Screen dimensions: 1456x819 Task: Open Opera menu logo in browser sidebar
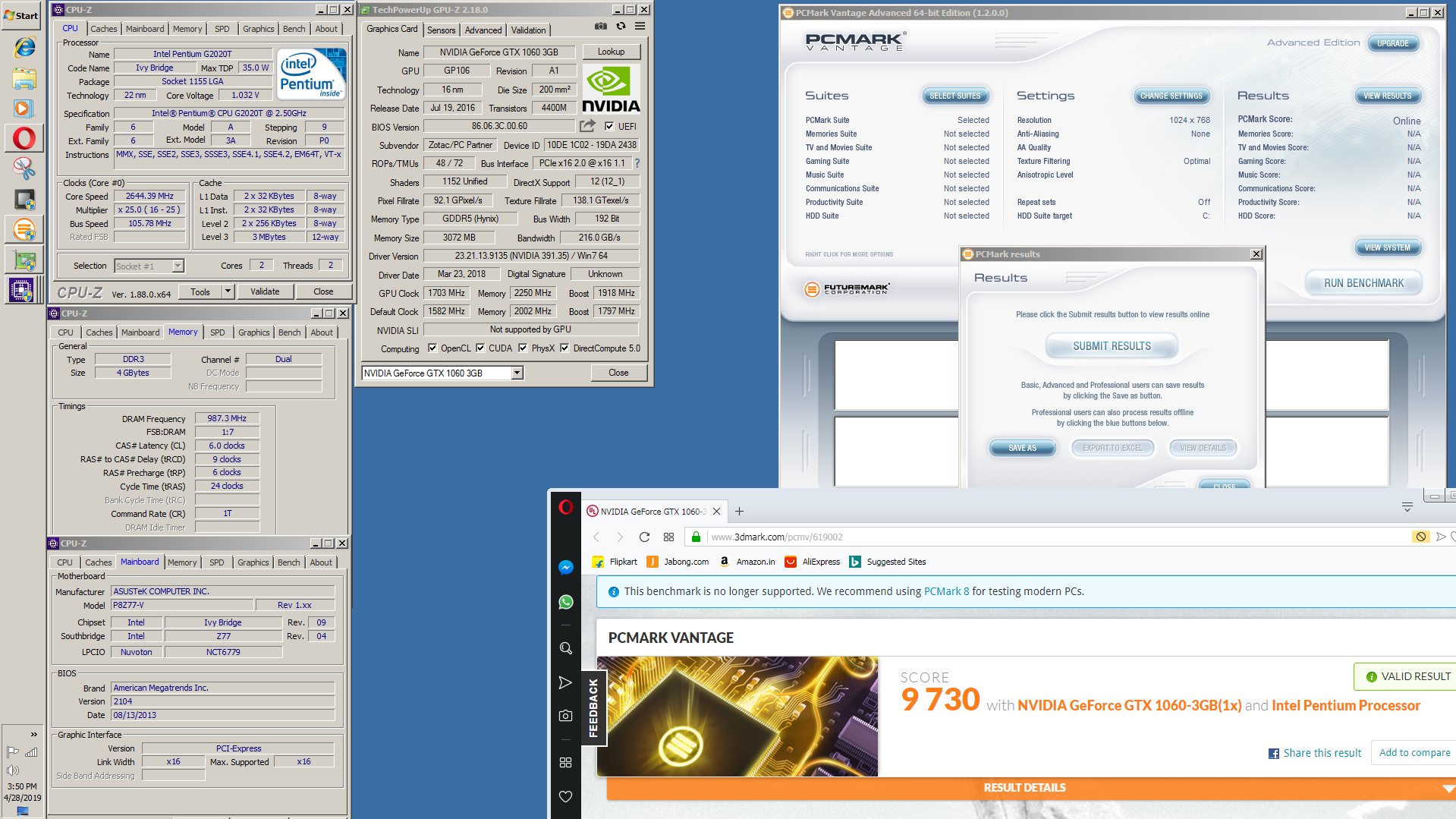566,507
